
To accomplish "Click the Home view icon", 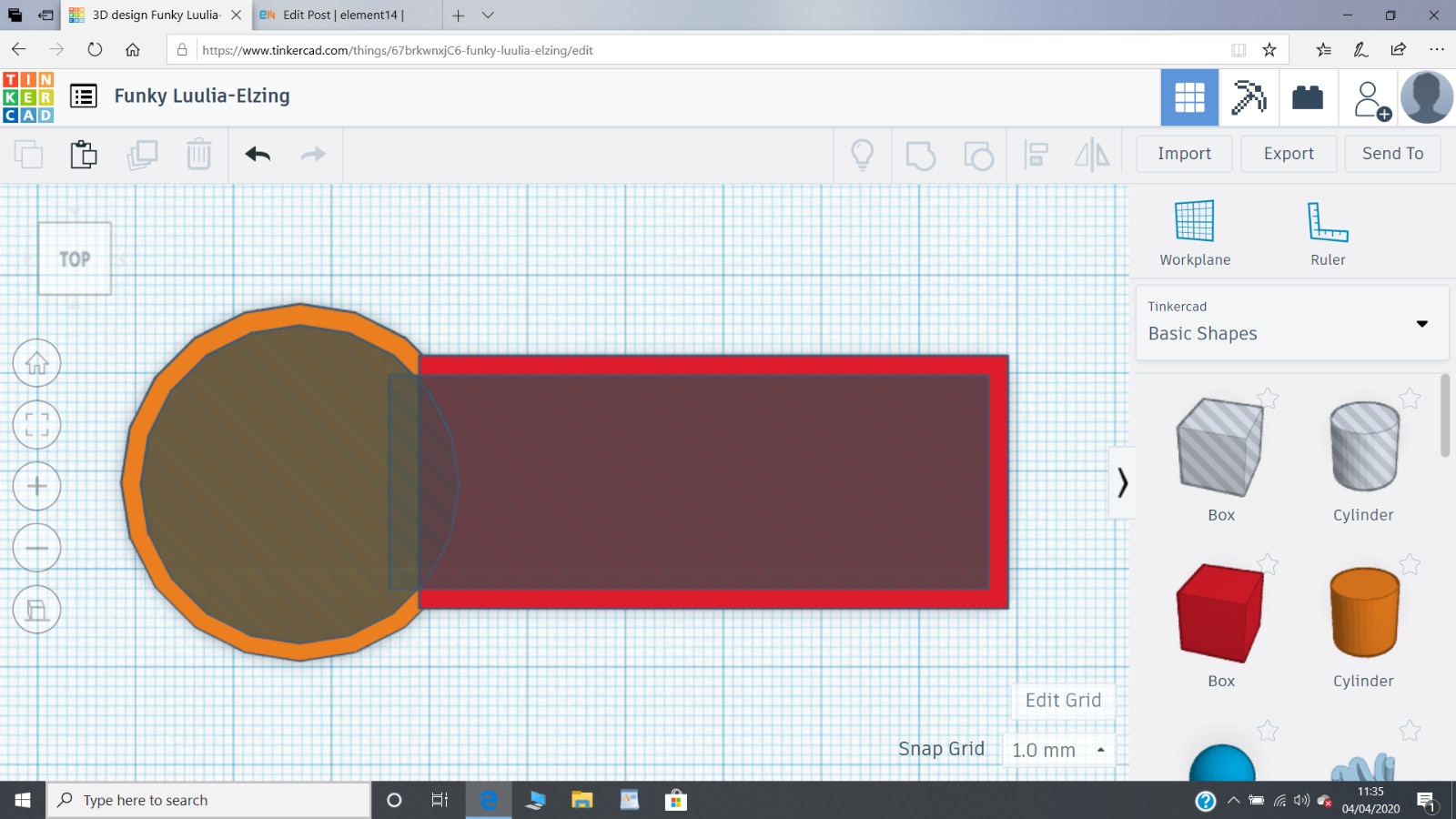I will coord(36,363).
